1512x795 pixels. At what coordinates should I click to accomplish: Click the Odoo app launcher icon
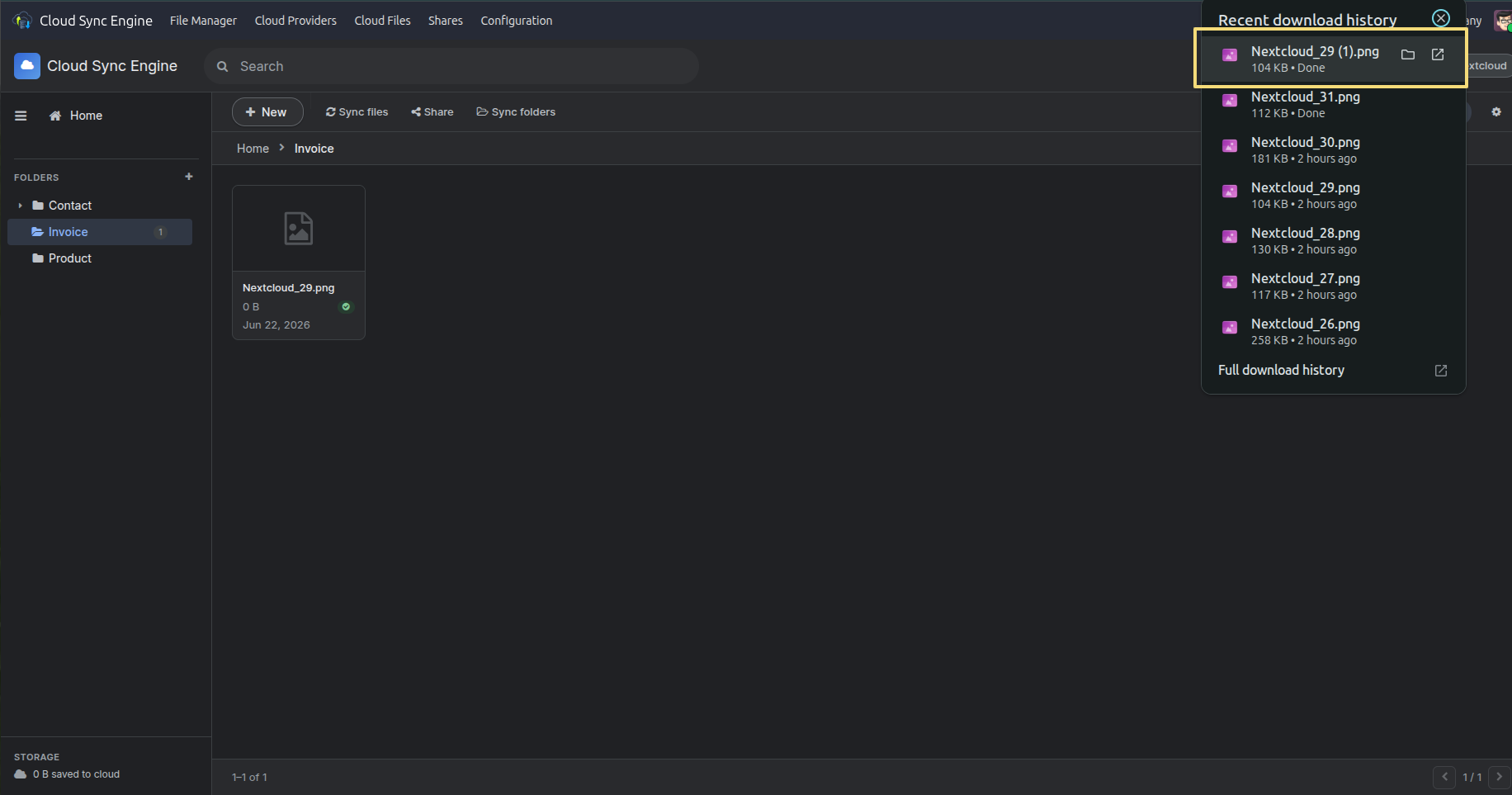(22, 21)
